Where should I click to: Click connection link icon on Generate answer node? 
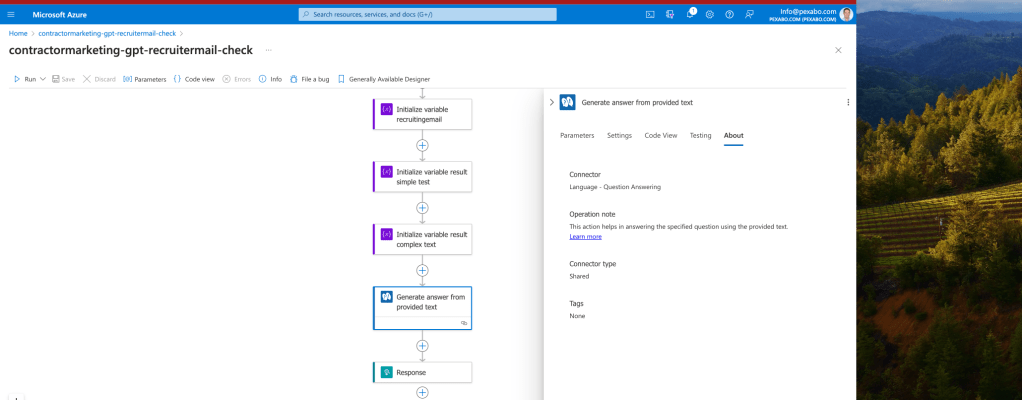point(464,322)
